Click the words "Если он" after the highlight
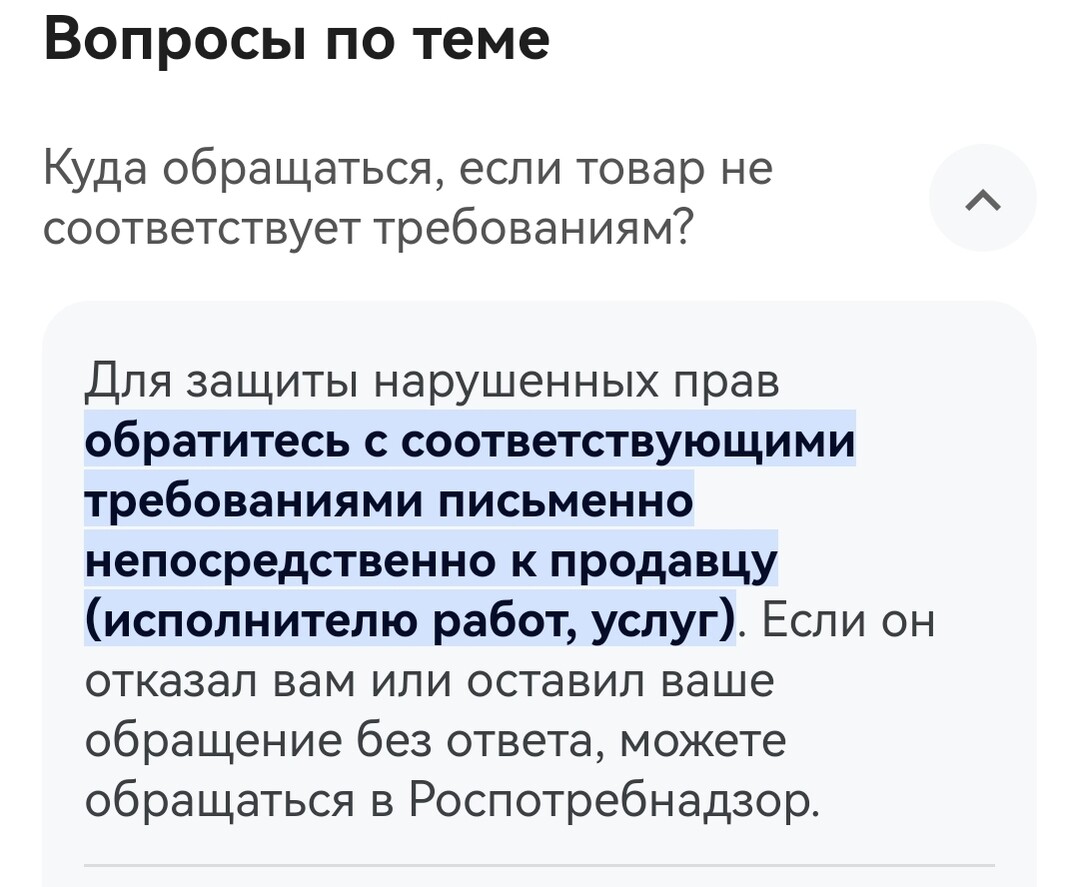The image size is (1079, 887). [x=849, y=622]
